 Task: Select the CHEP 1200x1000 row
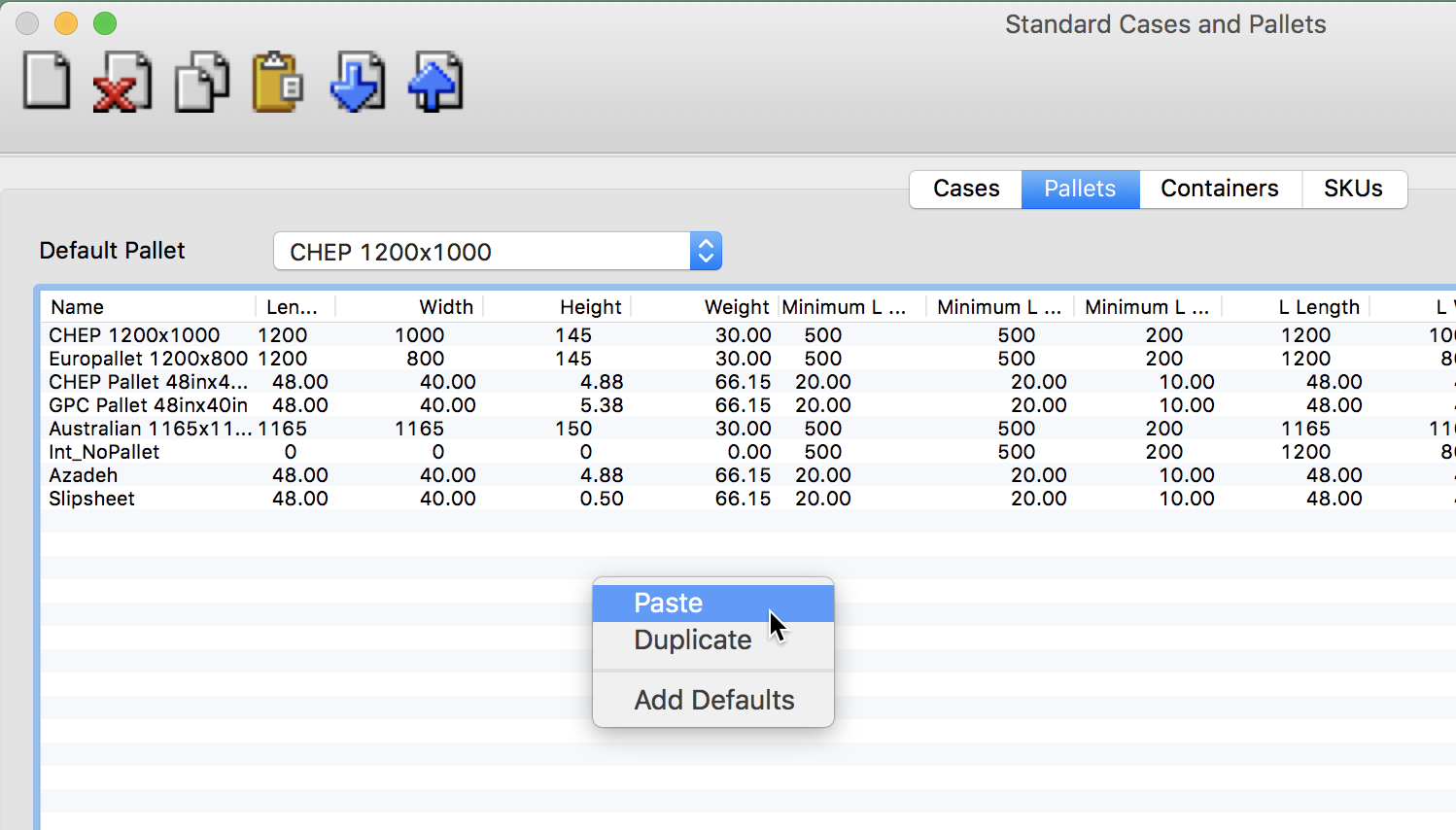[x=748, y=335]
